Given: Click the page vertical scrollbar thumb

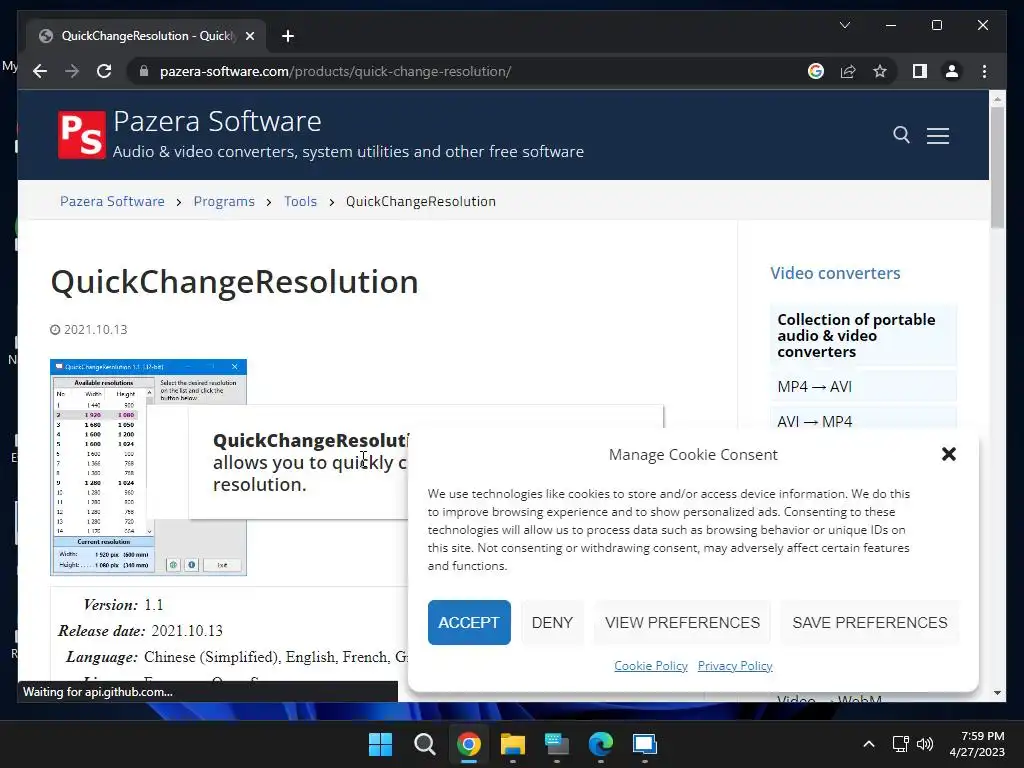Looking at the screenshot, I should click(997, 167).
